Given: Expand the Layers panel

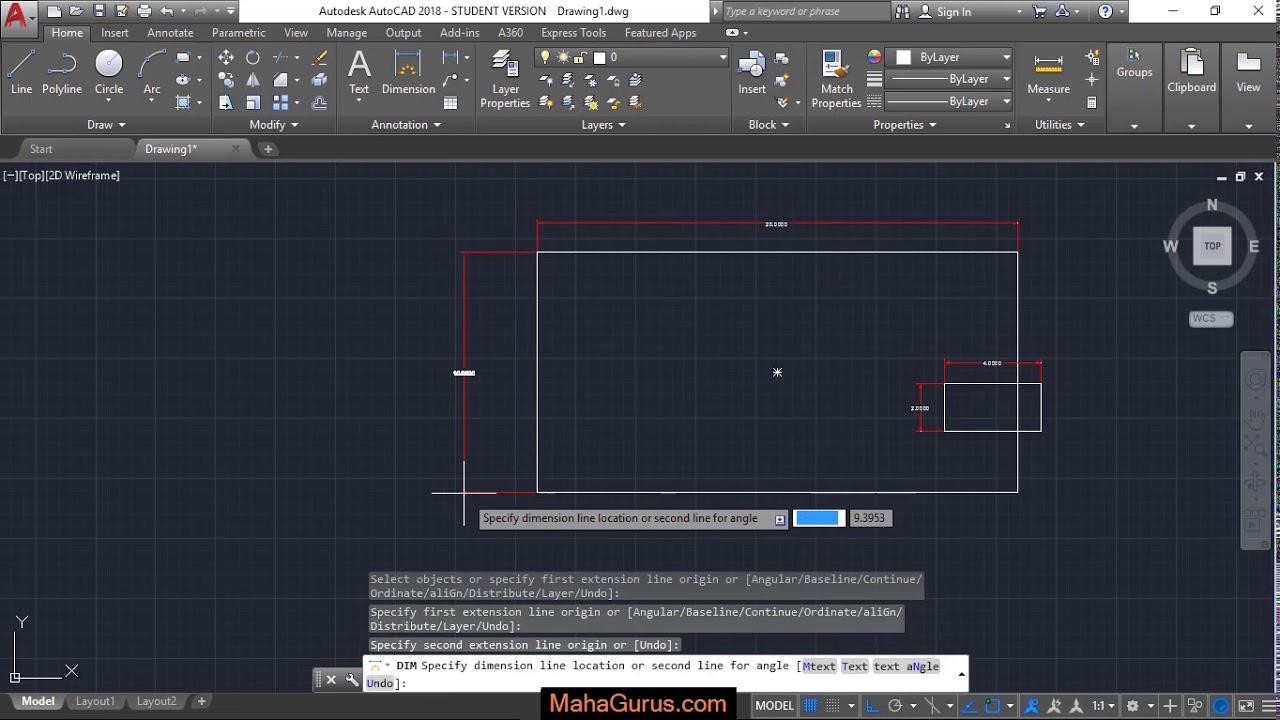Looking at the screenshot, I should (604, 125).
